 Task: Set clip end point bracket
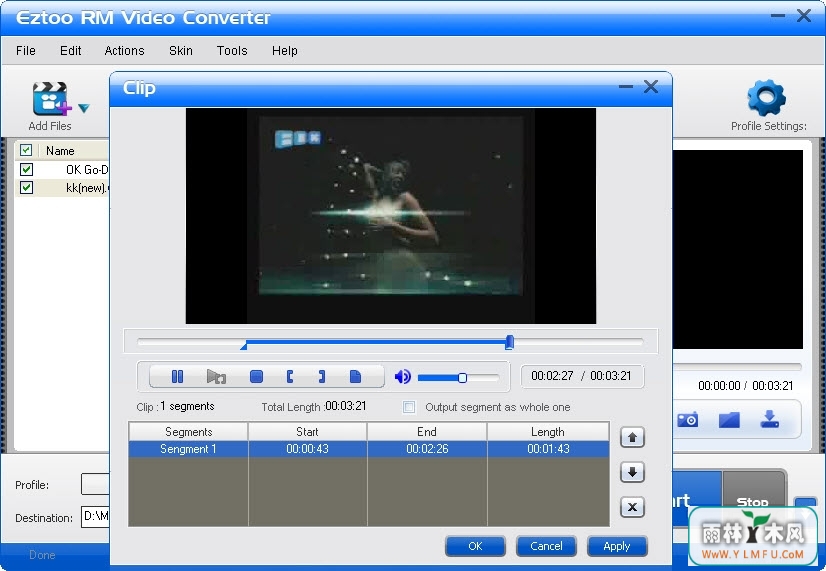322,376
